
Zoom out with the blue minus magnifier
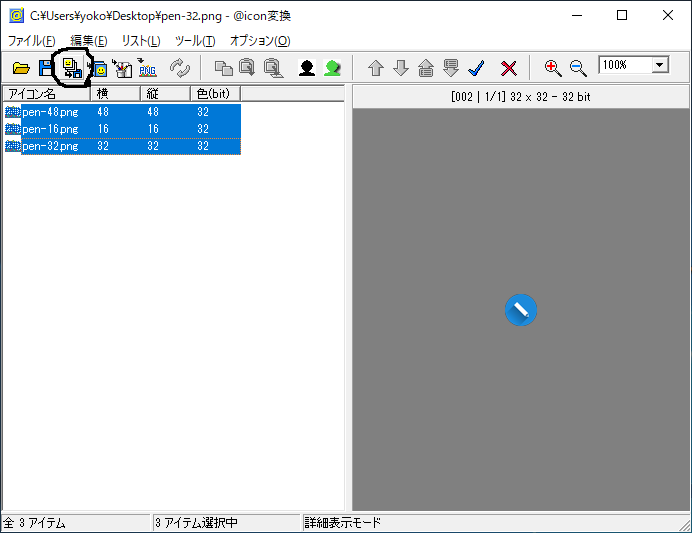578,68
